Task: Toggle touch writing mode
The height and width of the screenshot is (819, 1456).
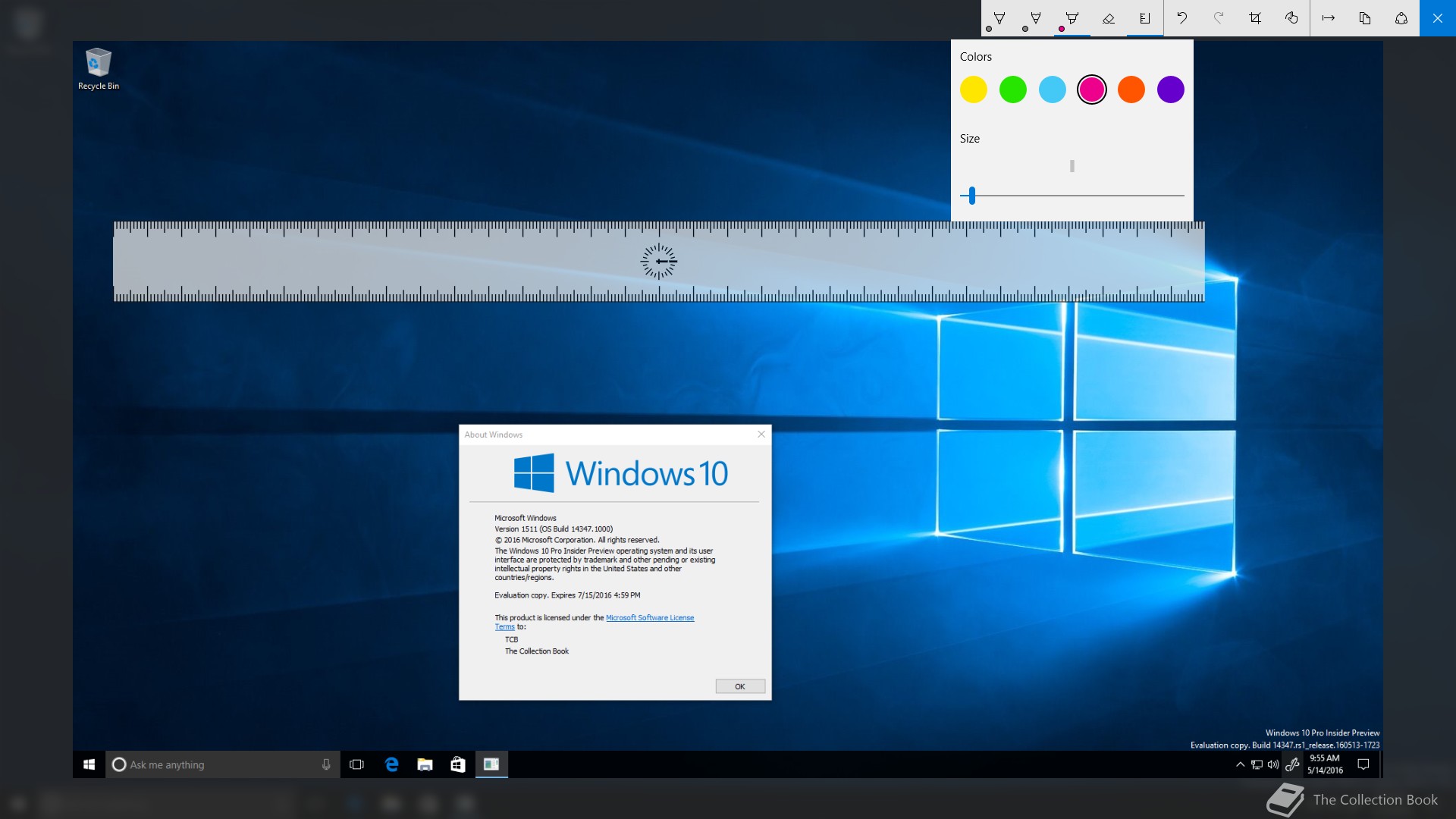Action: pyautogui.click(x=1291, y=18)
